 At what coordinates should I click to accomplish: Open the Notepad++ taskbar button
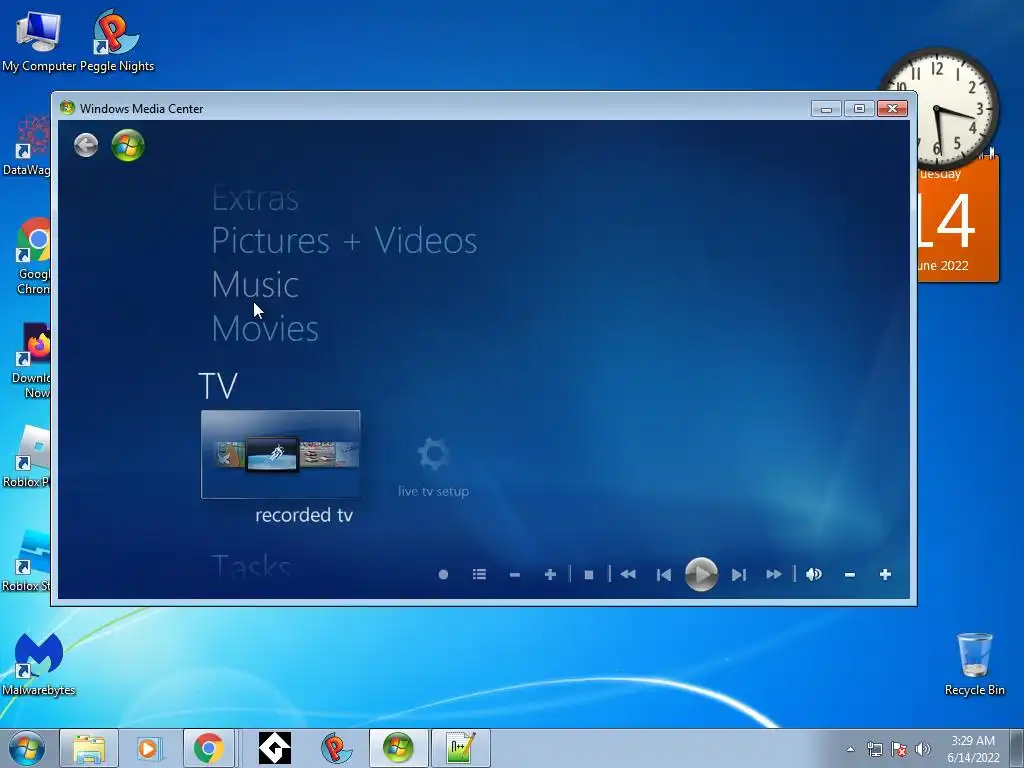click(x=460, y=748)
